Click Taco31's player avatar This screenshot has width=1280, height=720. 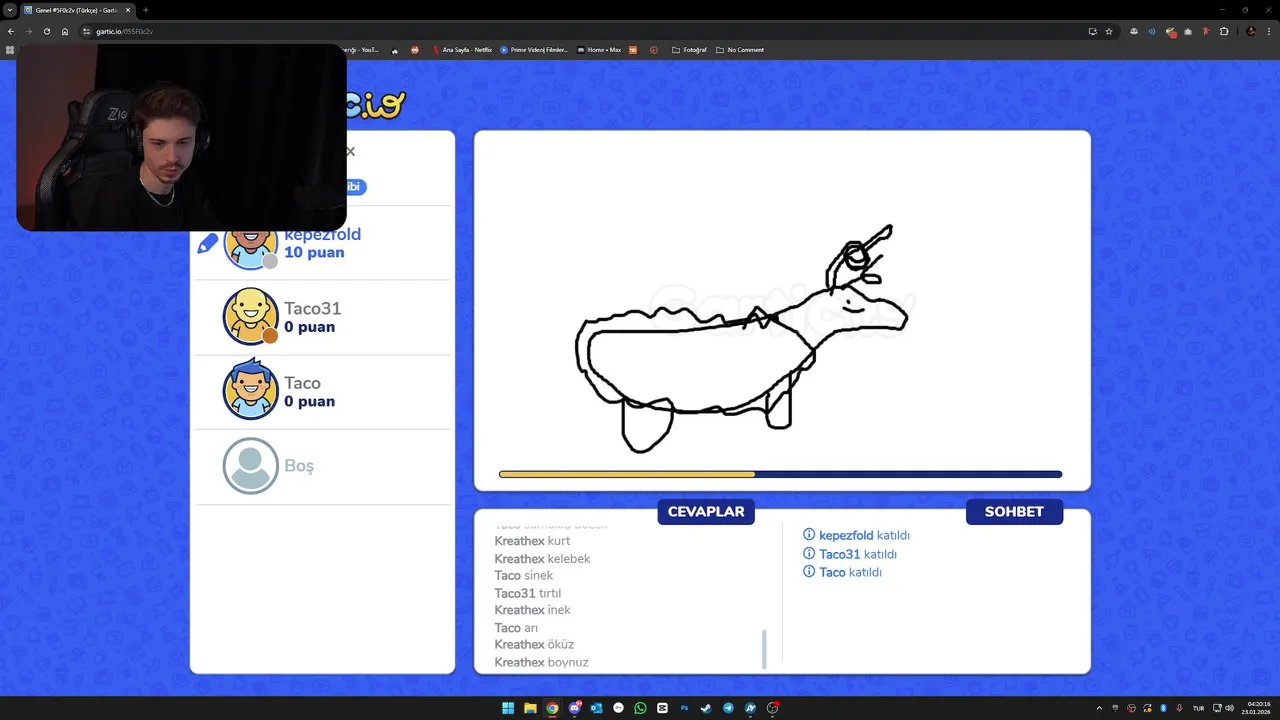pyautogui.click(x=250, y=316)
